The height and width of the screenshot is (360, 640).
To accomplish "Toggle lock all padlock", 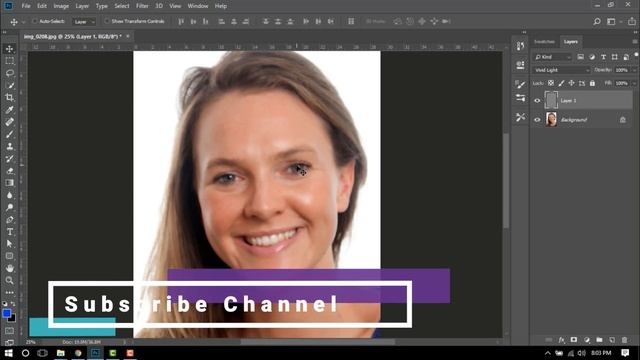I will click(592, 83).
